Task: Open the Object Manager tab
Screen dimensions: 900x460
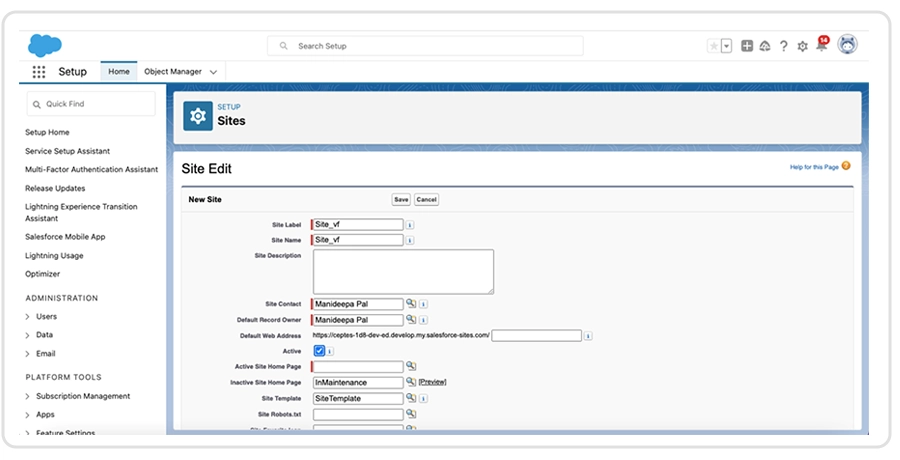Action: [x=172, y=72]
